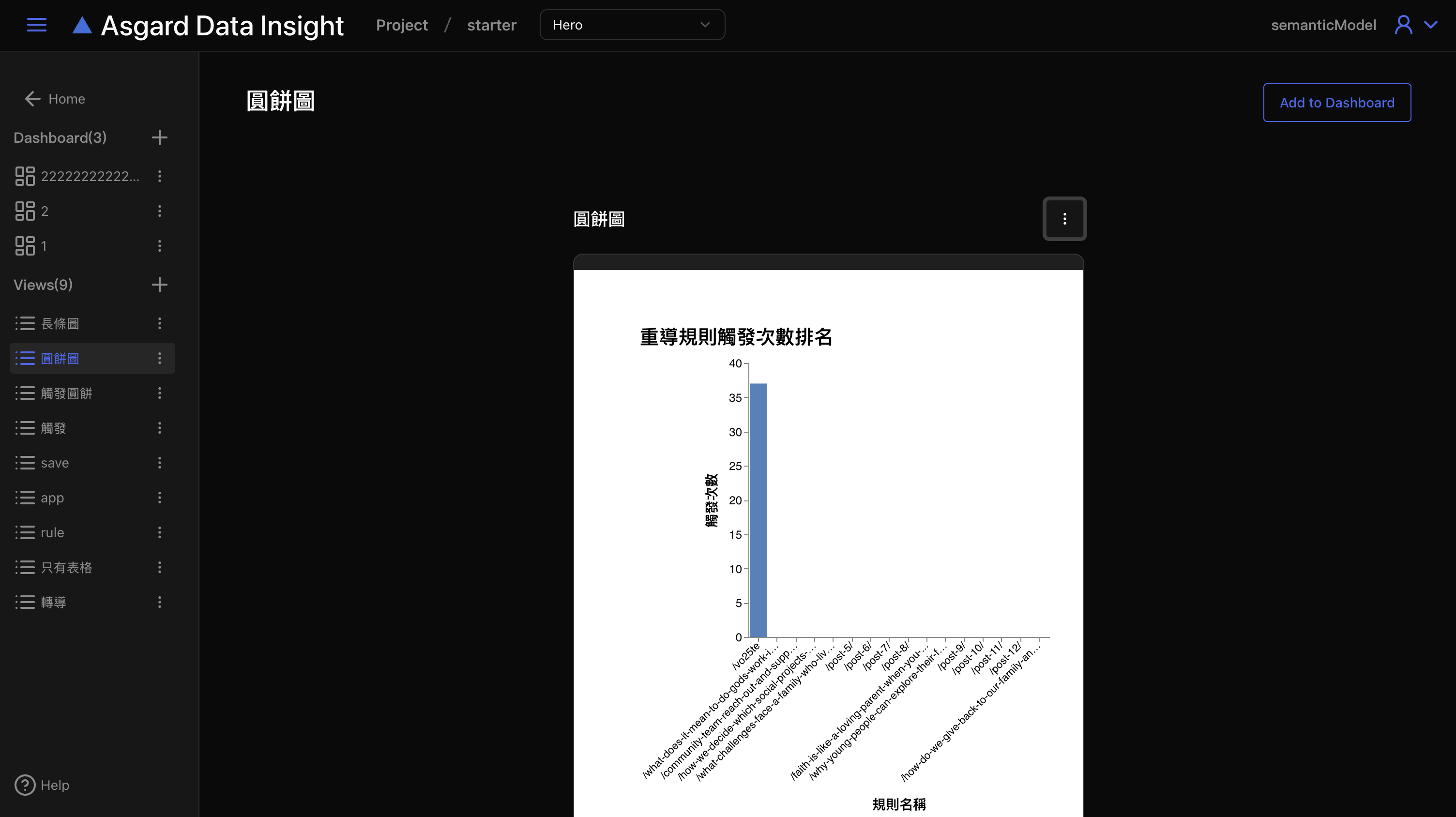Open the save view

coord(55,463)
